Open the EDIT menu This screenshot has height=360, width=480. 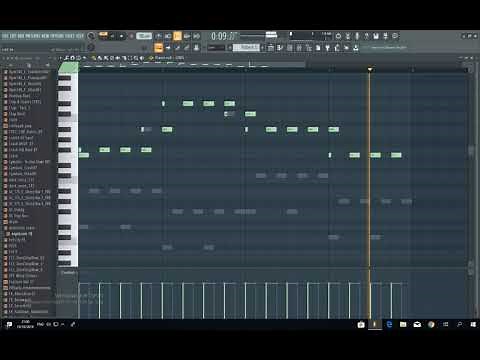13,36
